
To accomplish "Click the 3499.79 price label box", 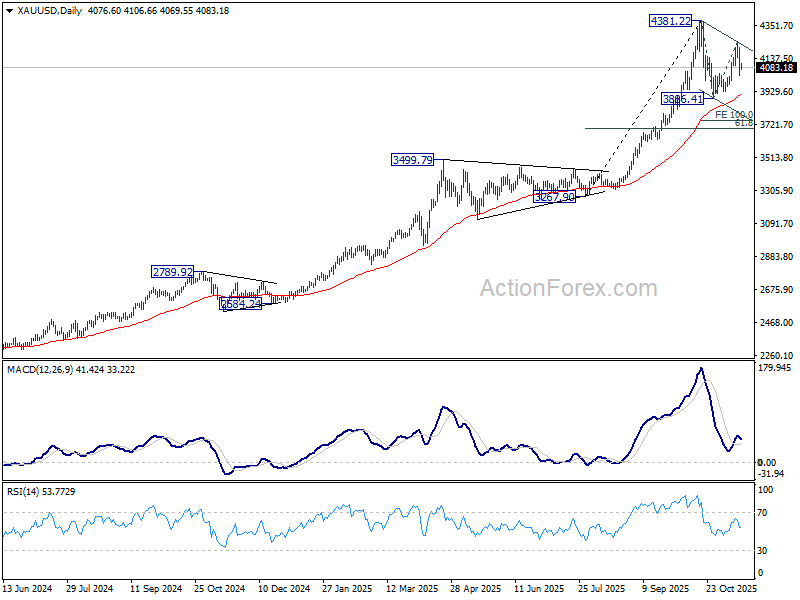I will point(412,160).
